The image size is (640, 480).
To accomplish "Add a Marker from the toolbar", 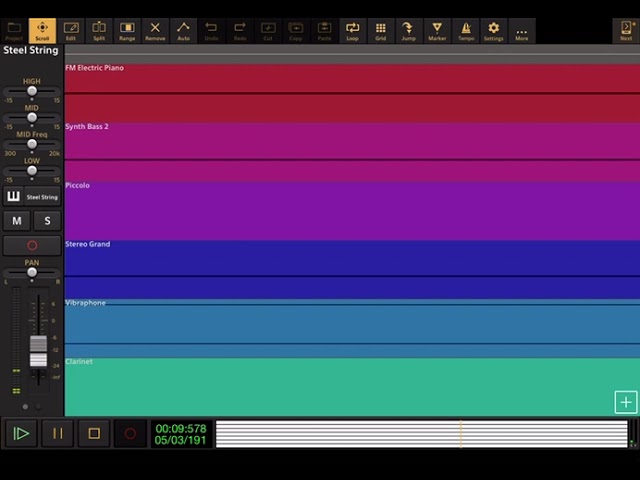I will pos(437,31).
